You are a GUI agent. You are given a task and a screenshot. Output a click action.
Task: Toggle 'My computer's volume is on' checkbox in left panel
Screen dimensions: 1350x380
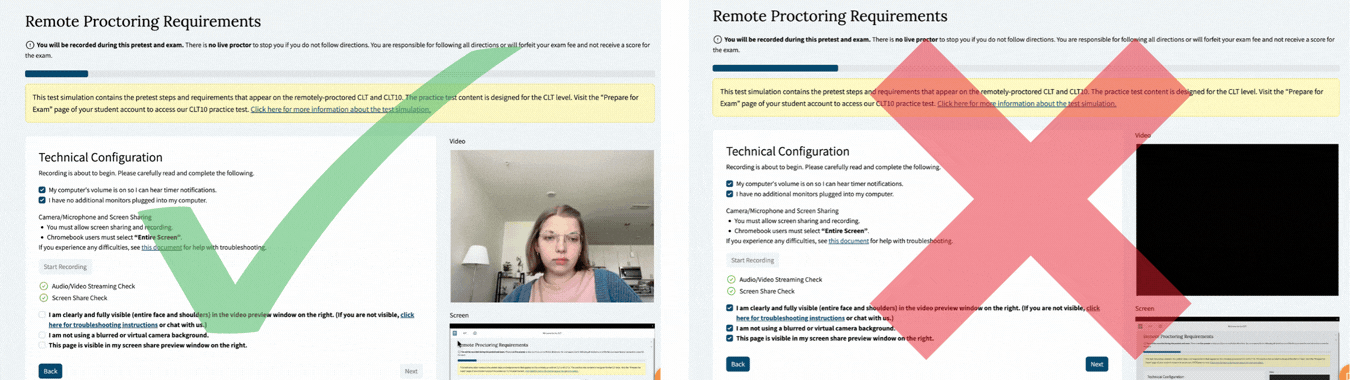click(42, 190)
